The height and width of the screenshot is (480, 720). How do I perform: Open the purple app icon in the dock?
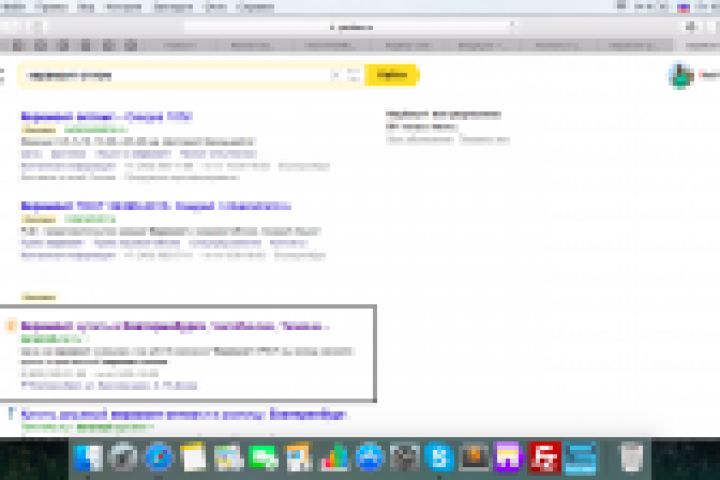[509, 457]
